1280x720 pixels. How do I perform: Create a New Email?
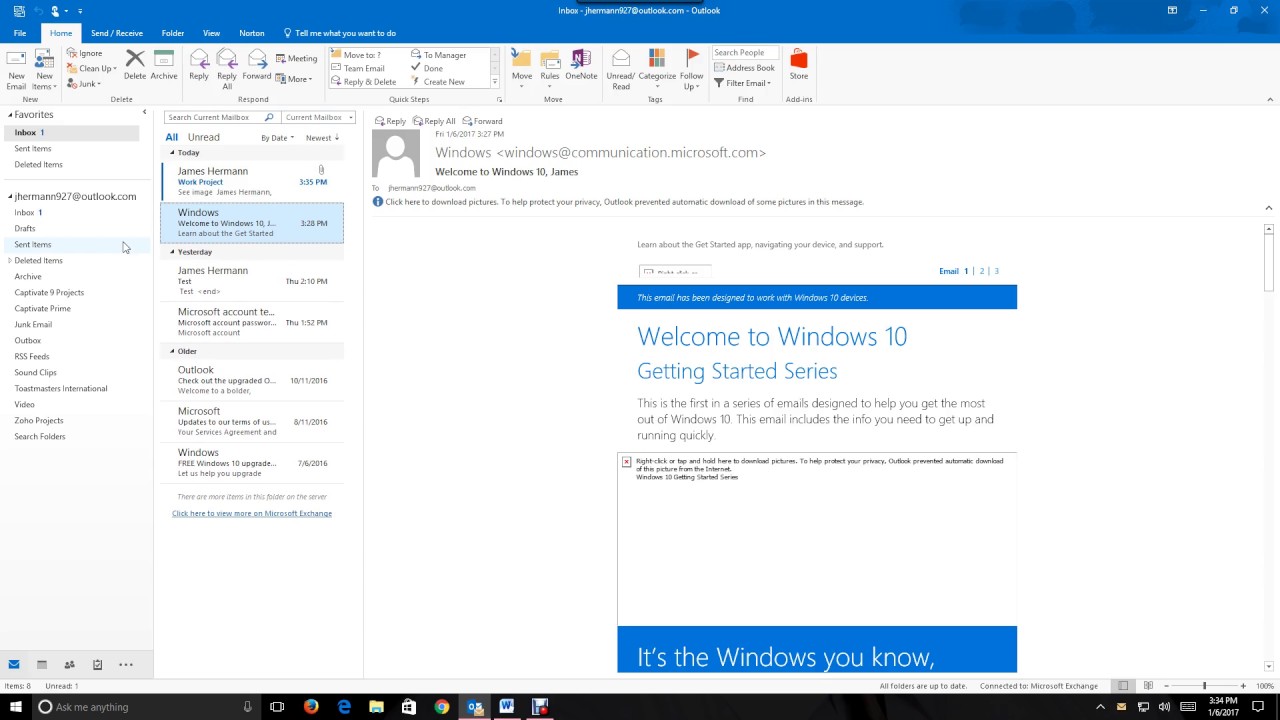pos(16,70)
